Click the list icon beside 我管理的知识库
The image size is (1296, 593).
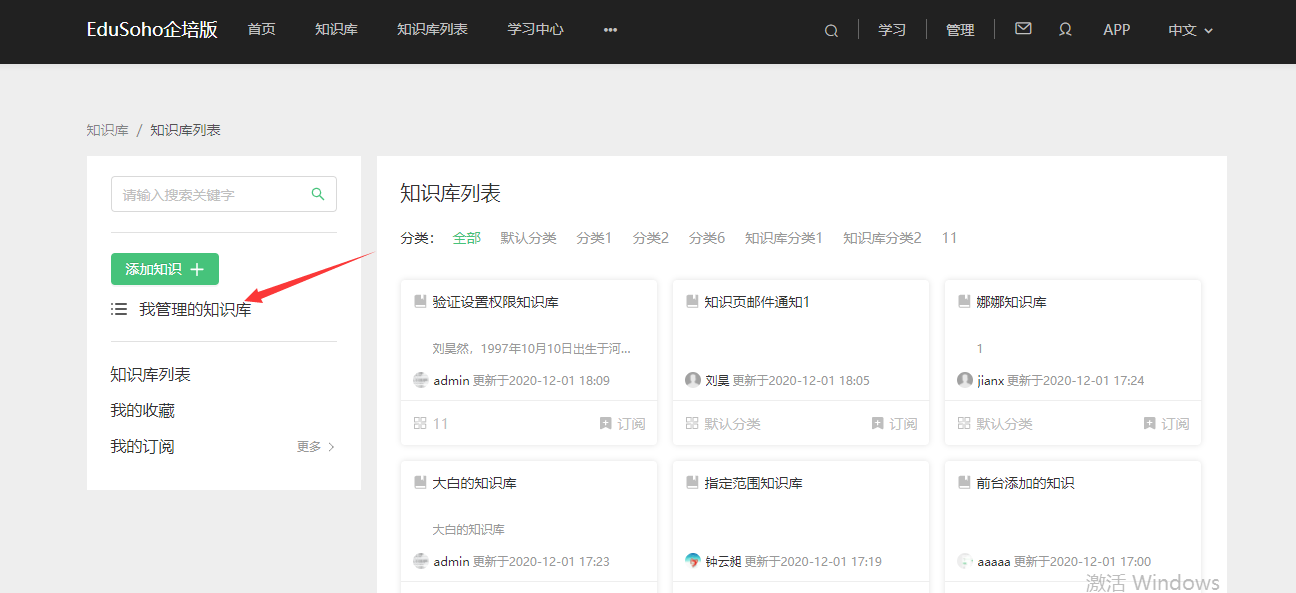tap(119, 310)
